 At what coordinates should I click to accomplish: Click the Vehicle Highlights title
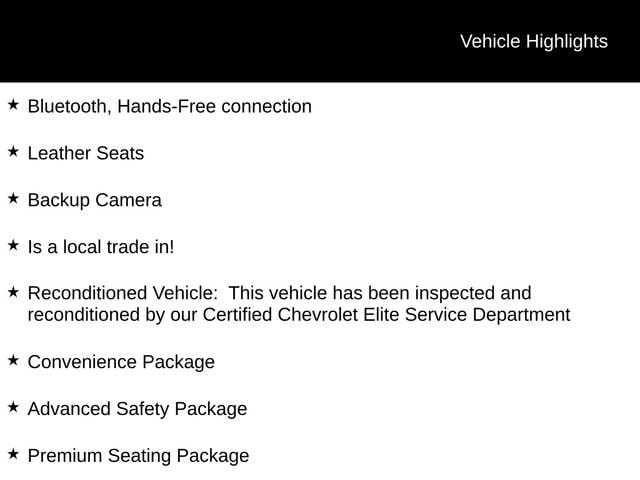click(533, 41)
